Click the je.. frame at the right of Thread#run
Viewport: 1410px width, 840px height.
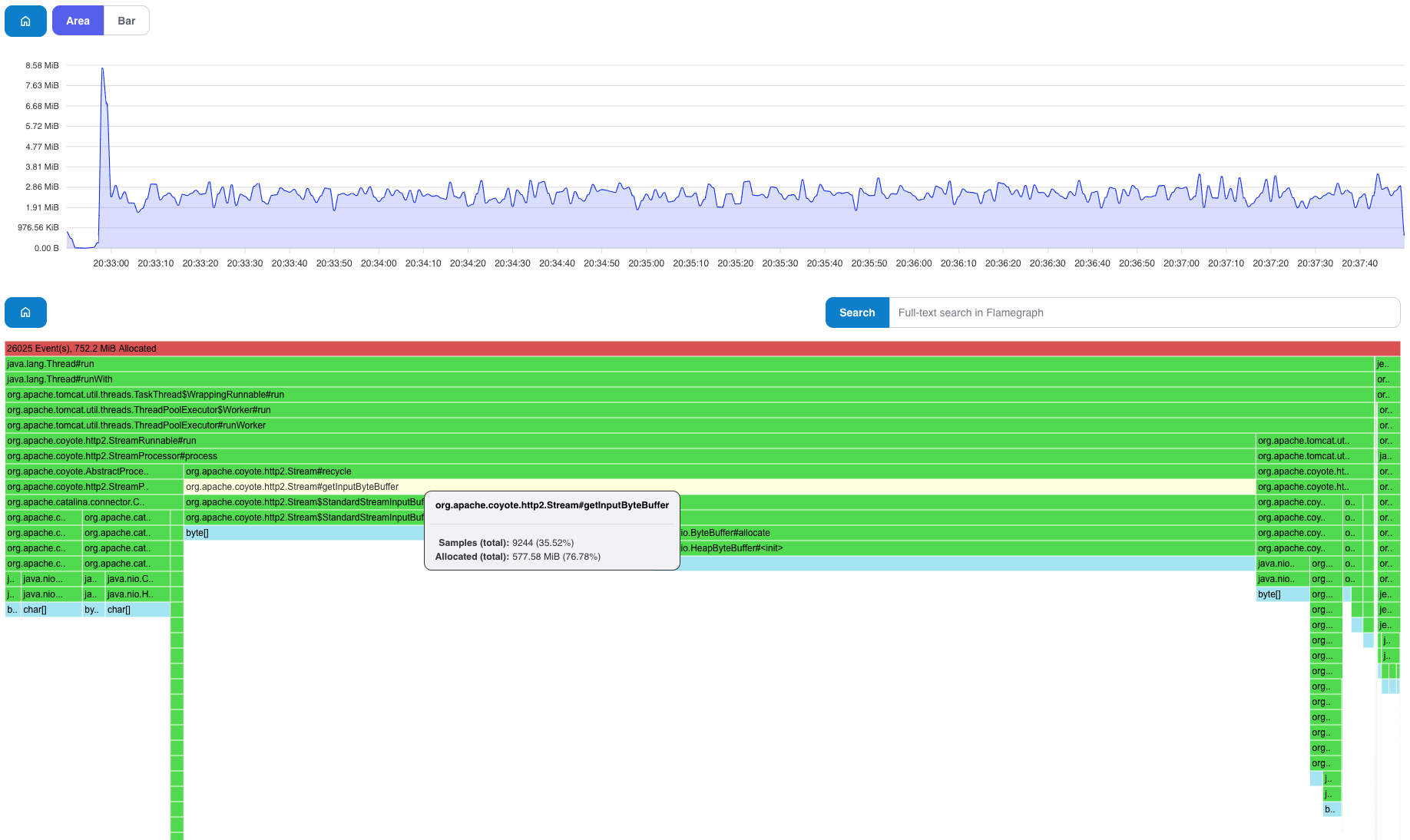(1388, 364)
